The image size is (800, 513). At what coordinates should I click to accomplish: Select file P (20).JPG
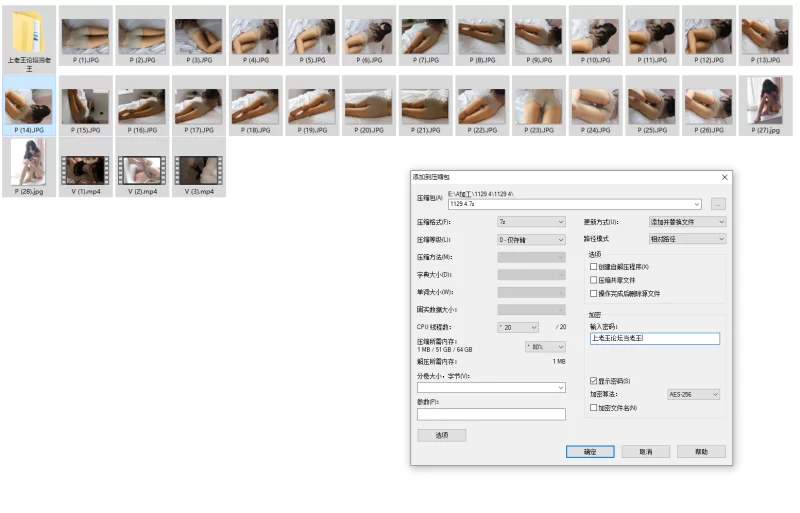[368, 106]
